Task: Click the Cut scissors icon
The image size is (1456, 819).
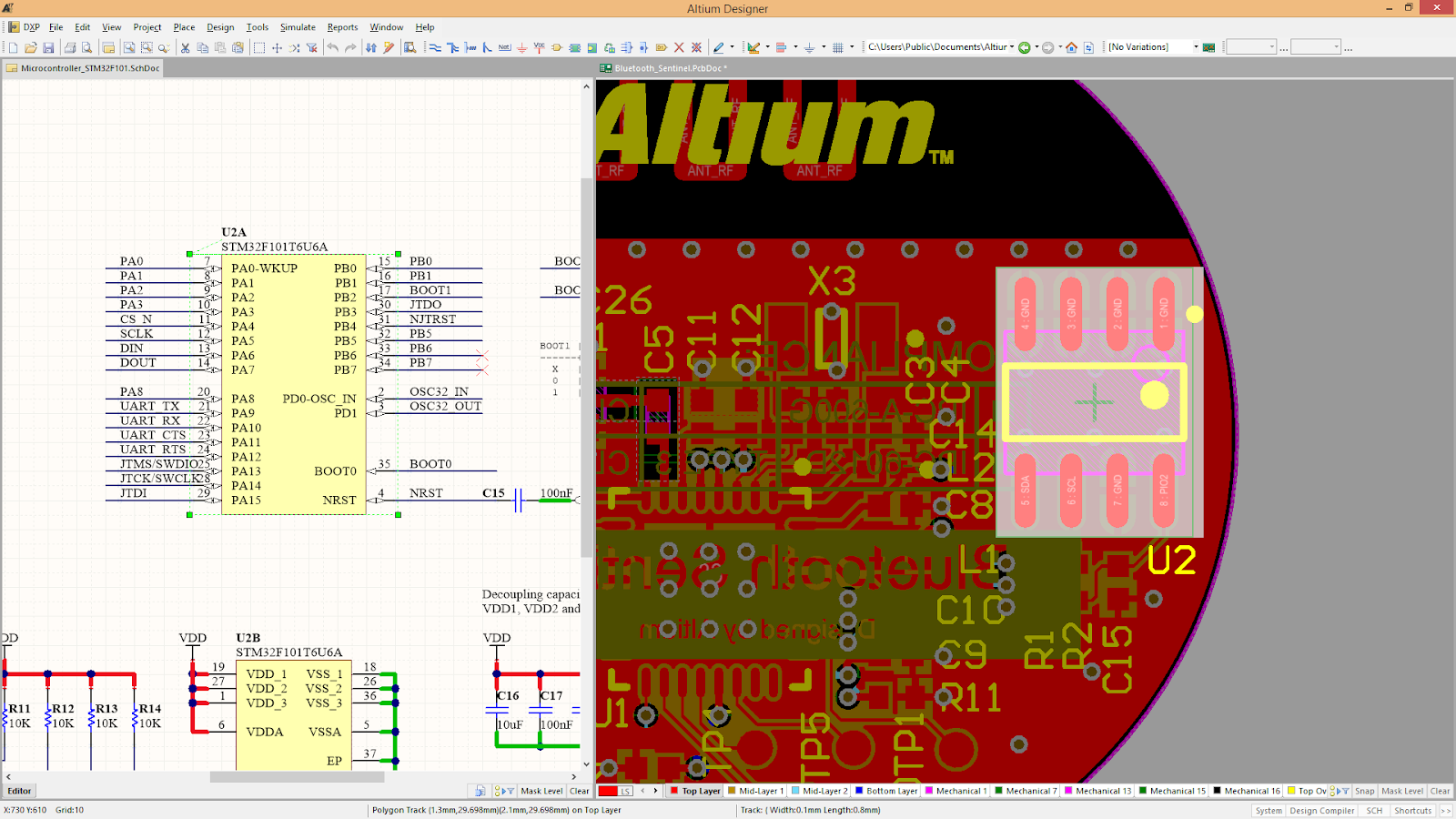Action: pyautogui.click(x=185, y=47)
